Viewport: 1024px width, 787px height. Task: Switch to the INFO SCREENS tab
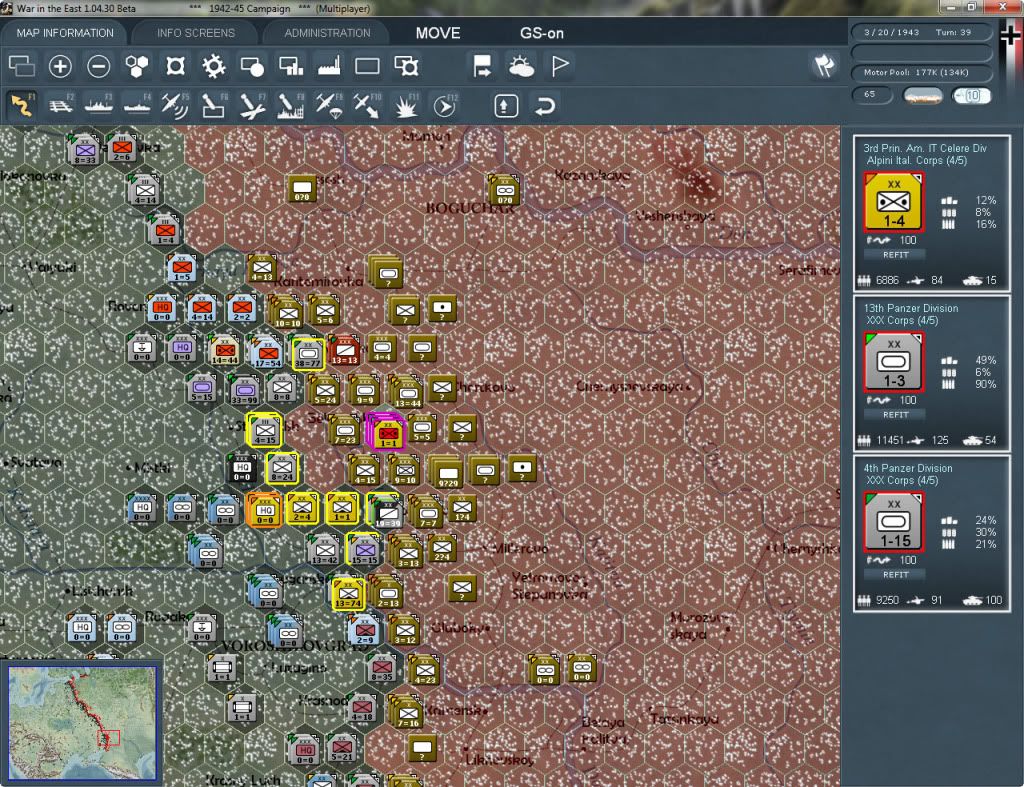[195, 33]
